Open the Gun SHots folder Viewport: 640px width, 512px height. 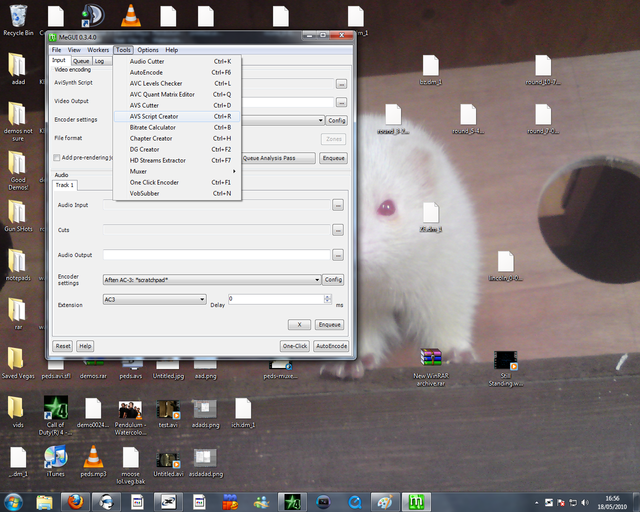pyautogui.click(x=18, y=216)
